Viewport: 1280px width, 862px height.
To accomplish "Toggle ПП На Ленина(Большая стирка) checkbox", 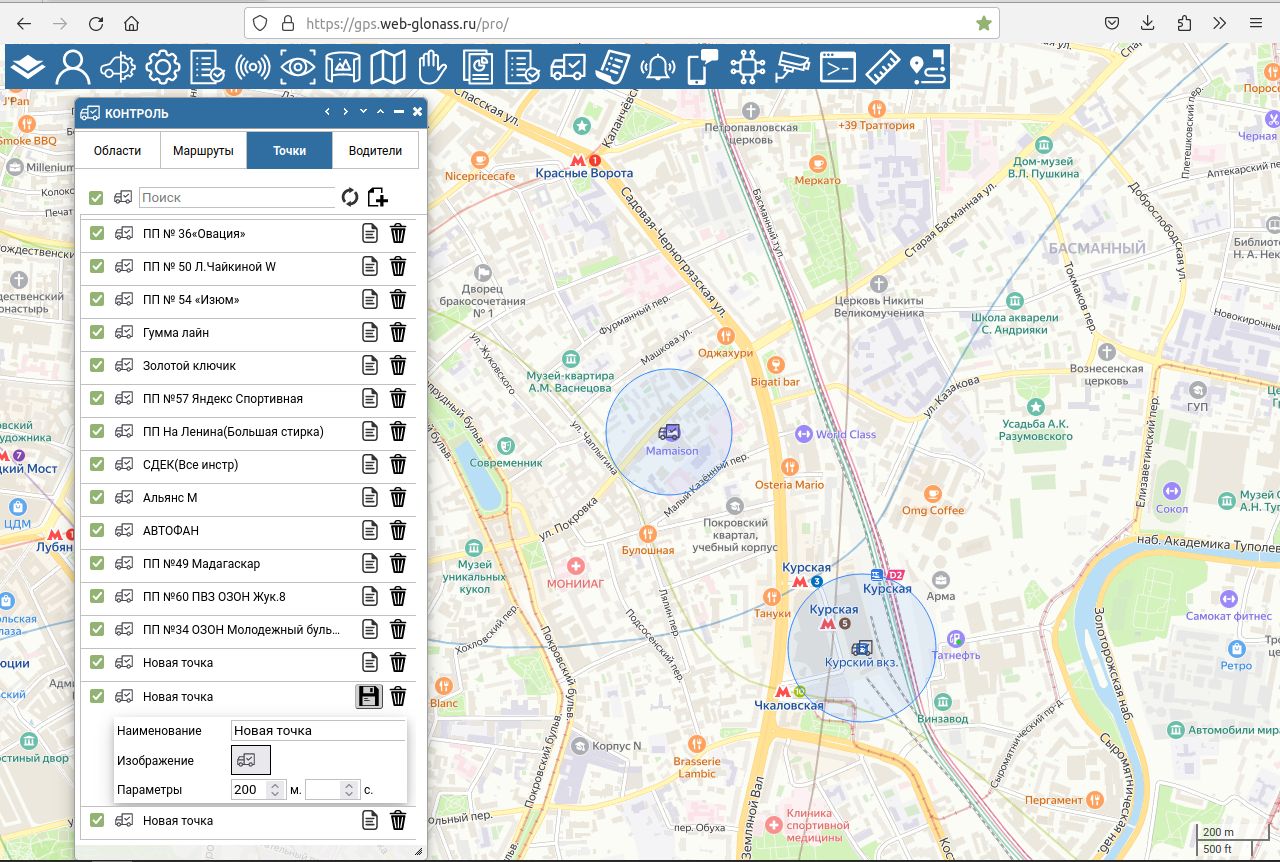I will tap(97, 432).
